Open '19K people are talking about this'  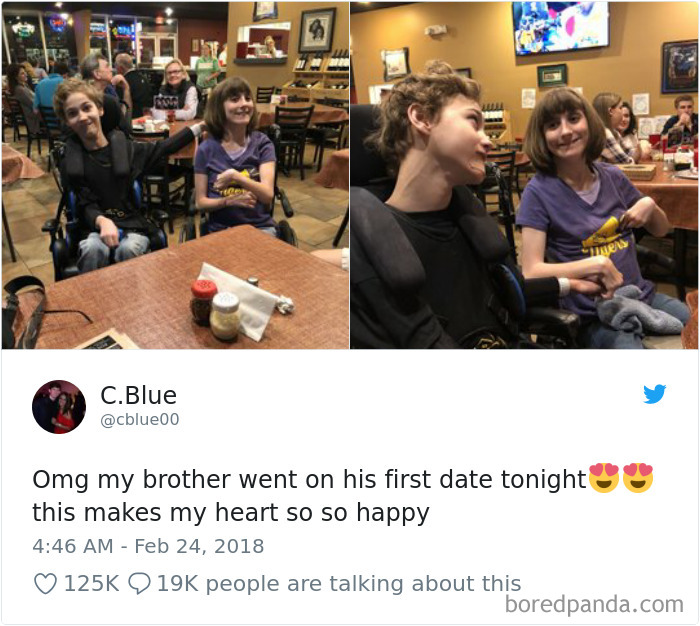point(339,584)
